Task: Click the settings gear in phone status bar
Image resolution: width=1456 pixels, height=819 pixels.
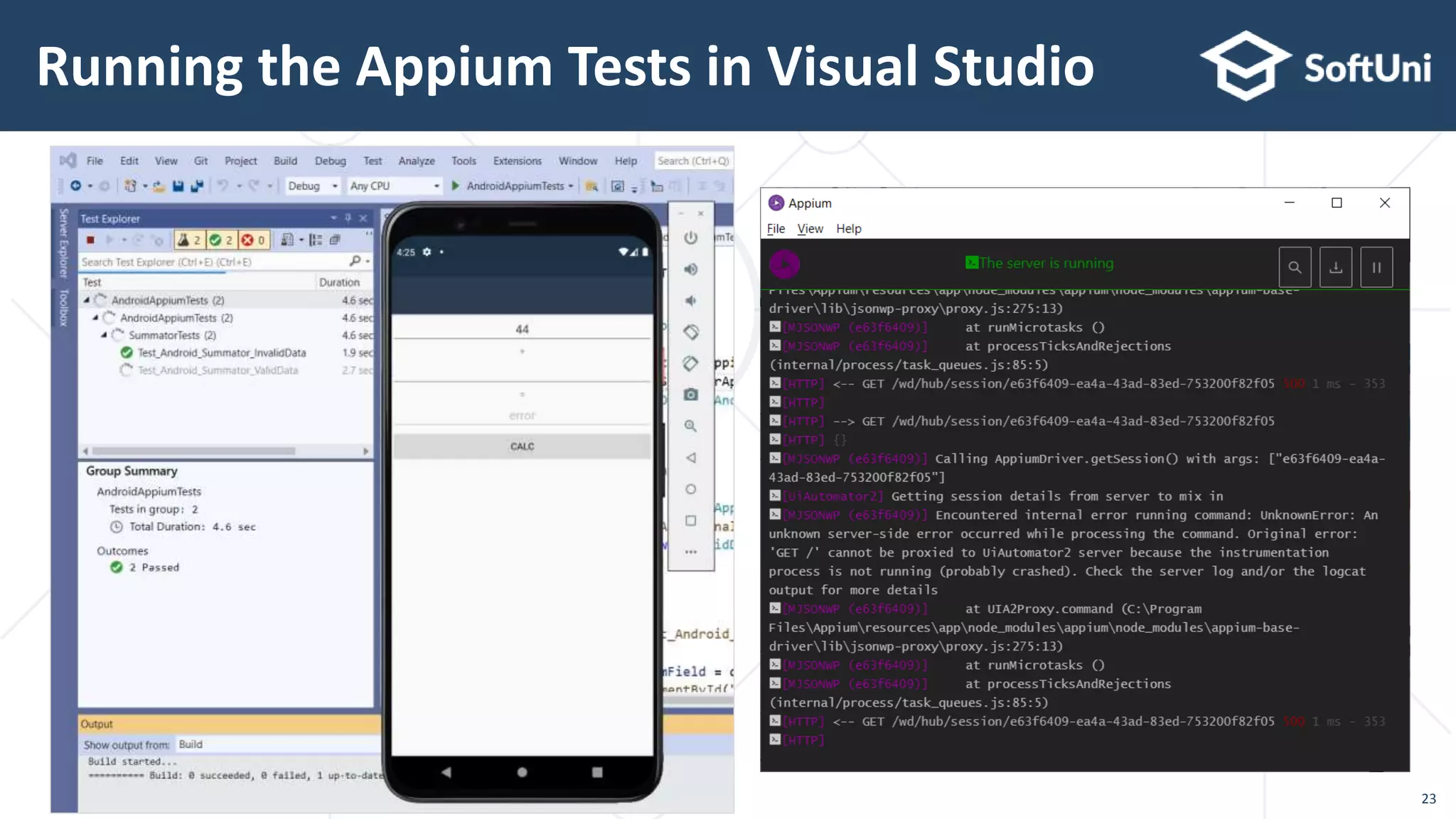Action: [427, 252]
